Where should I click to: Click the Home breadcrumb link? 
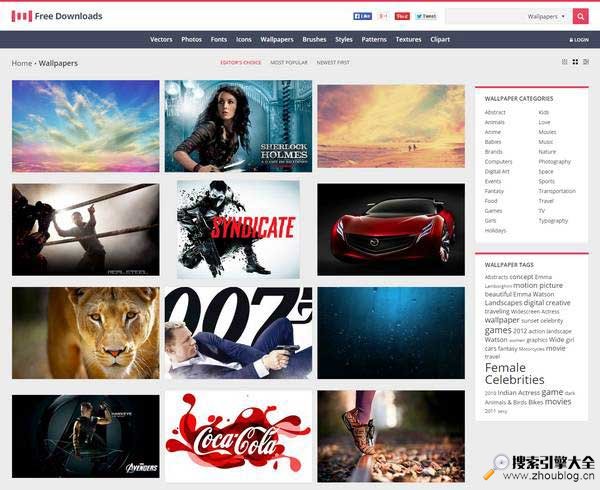[x=21, y=63]
